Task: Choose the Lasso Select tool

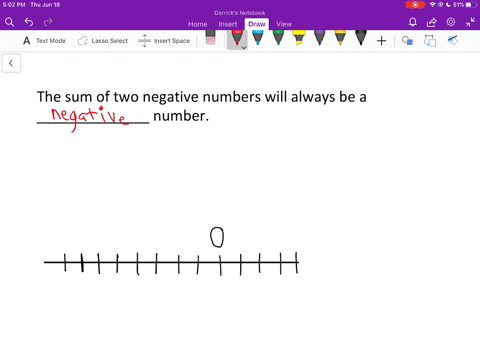Action: [103, 41]
